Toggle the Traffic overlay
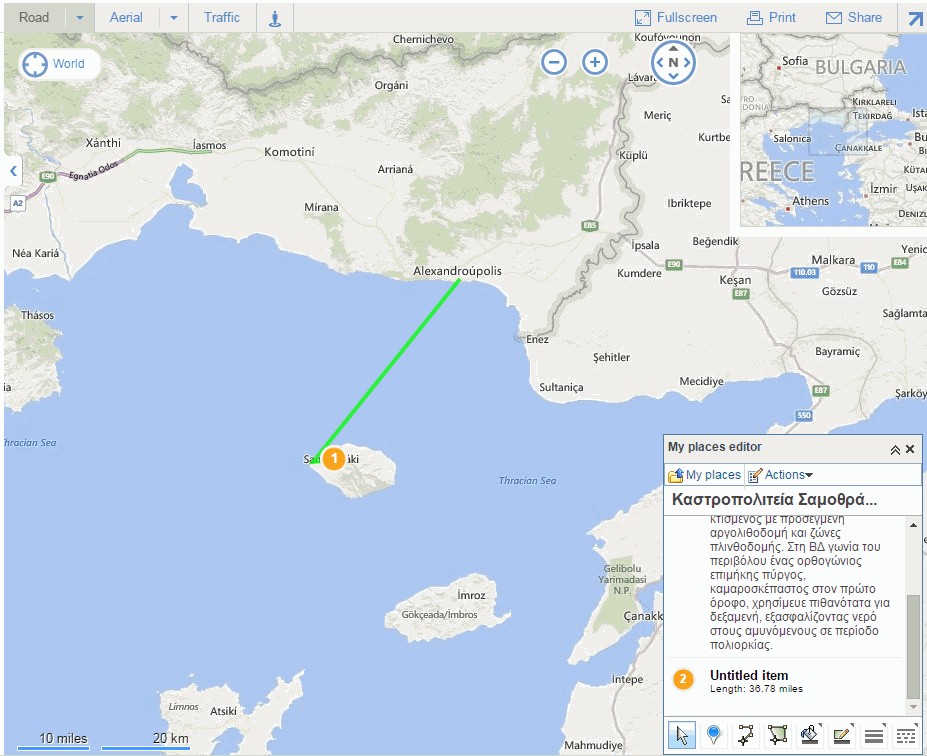The image size is (927, 756). (222, 17)
